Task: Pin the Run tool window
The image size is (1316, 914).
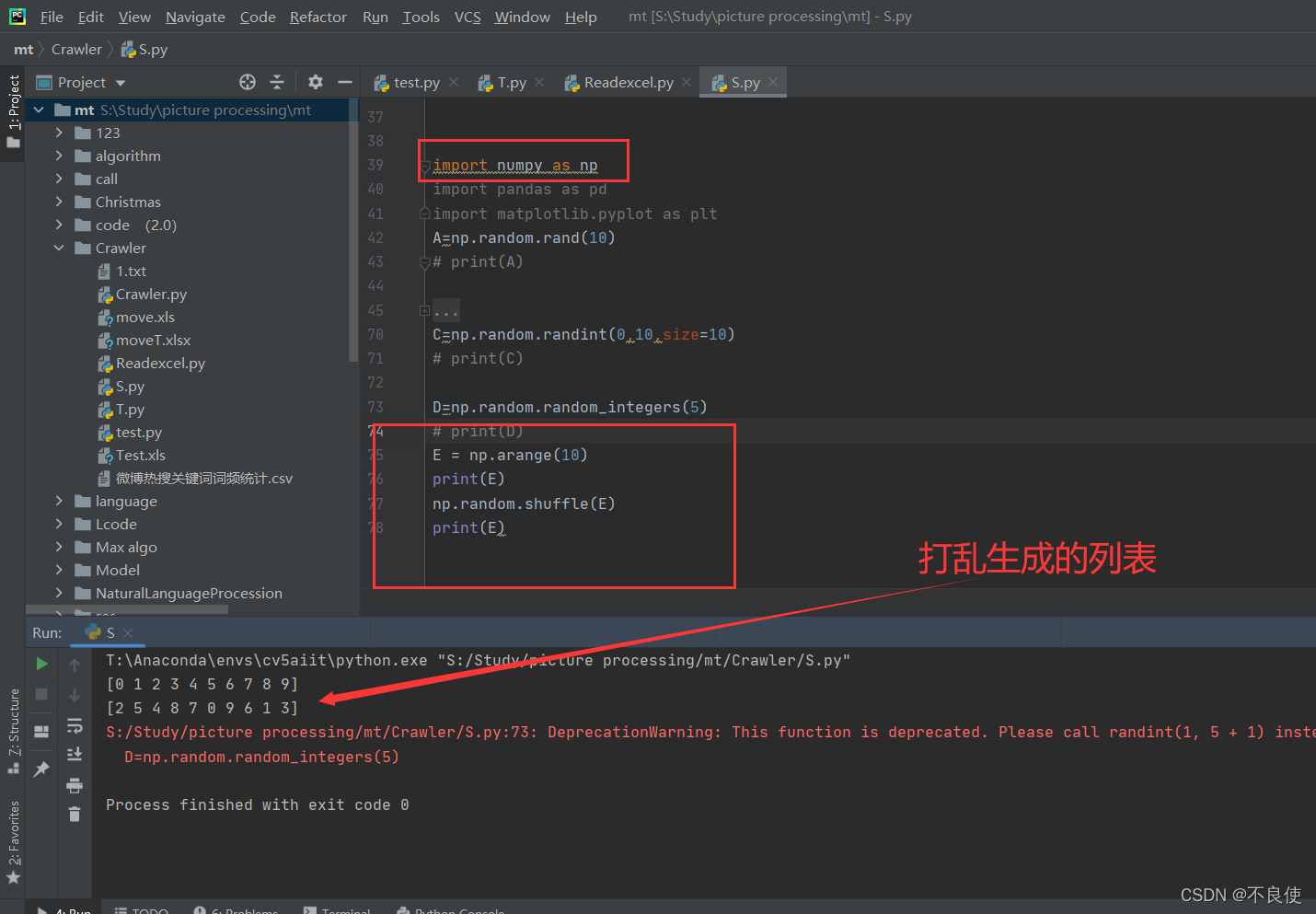Action: click(x=40, y=768)
